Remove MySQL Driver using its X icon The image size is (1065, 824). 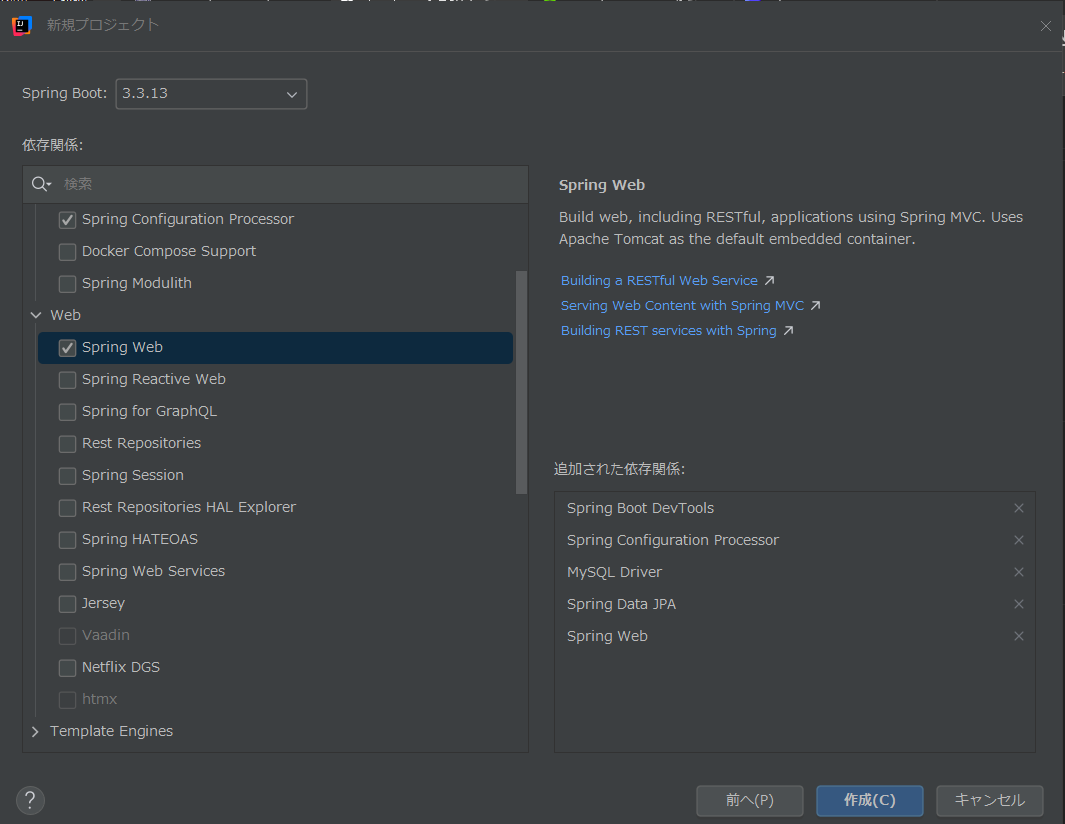click(x=1019, y=572)
